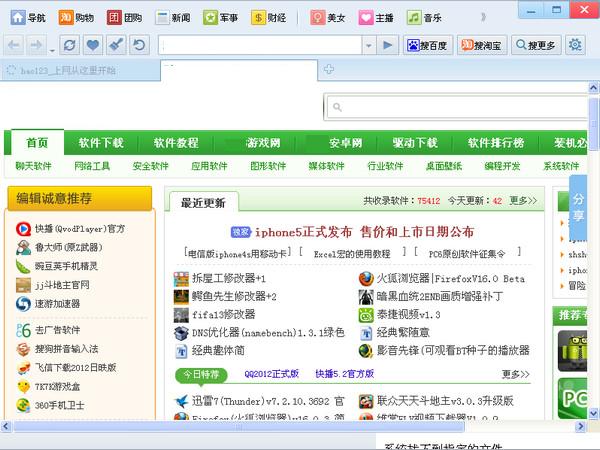Open 编程开发 category link

tap(502, 166)
